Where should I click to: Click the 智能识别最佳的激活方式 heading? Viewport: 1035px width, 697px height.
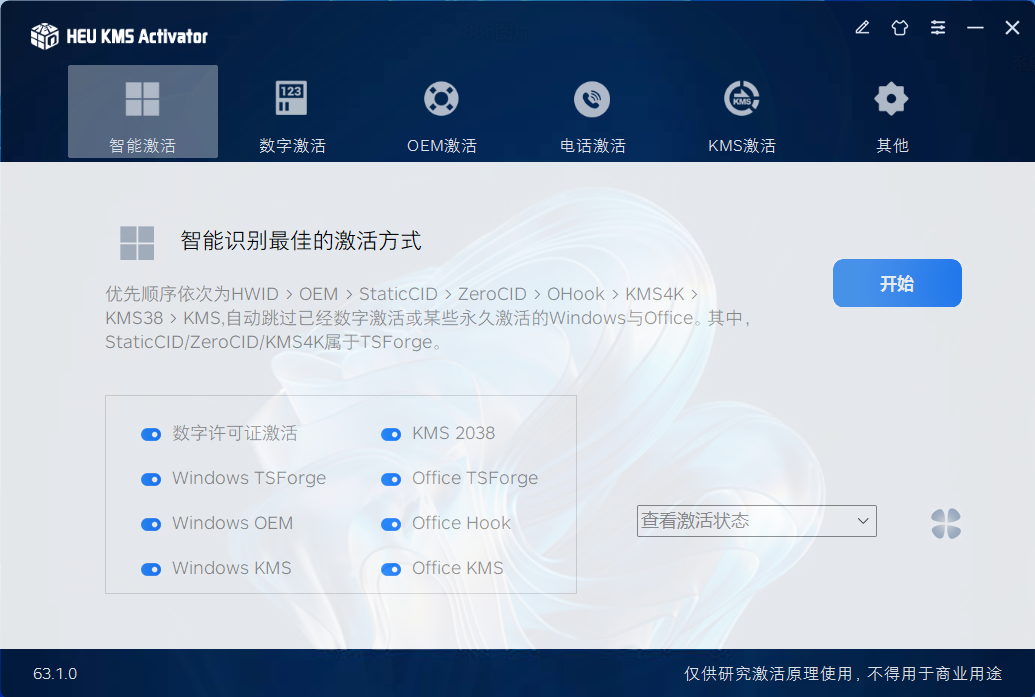pyautogui.click(x=301, y=241)
